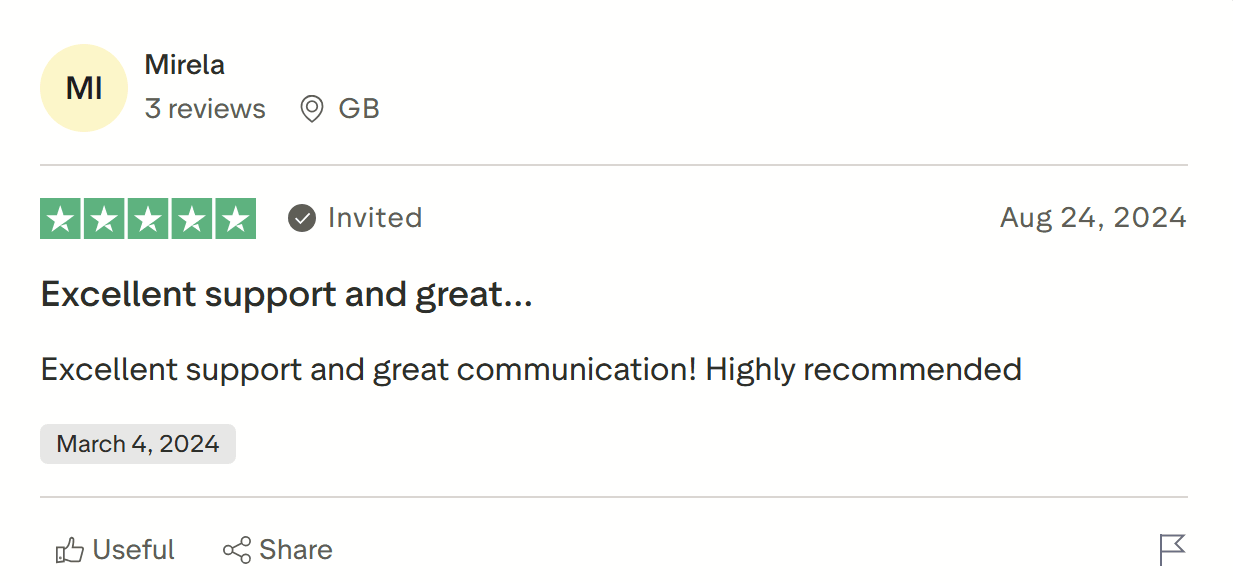
Task: Click the MI profile avatar circle
Action: click(x=84, y=88)
